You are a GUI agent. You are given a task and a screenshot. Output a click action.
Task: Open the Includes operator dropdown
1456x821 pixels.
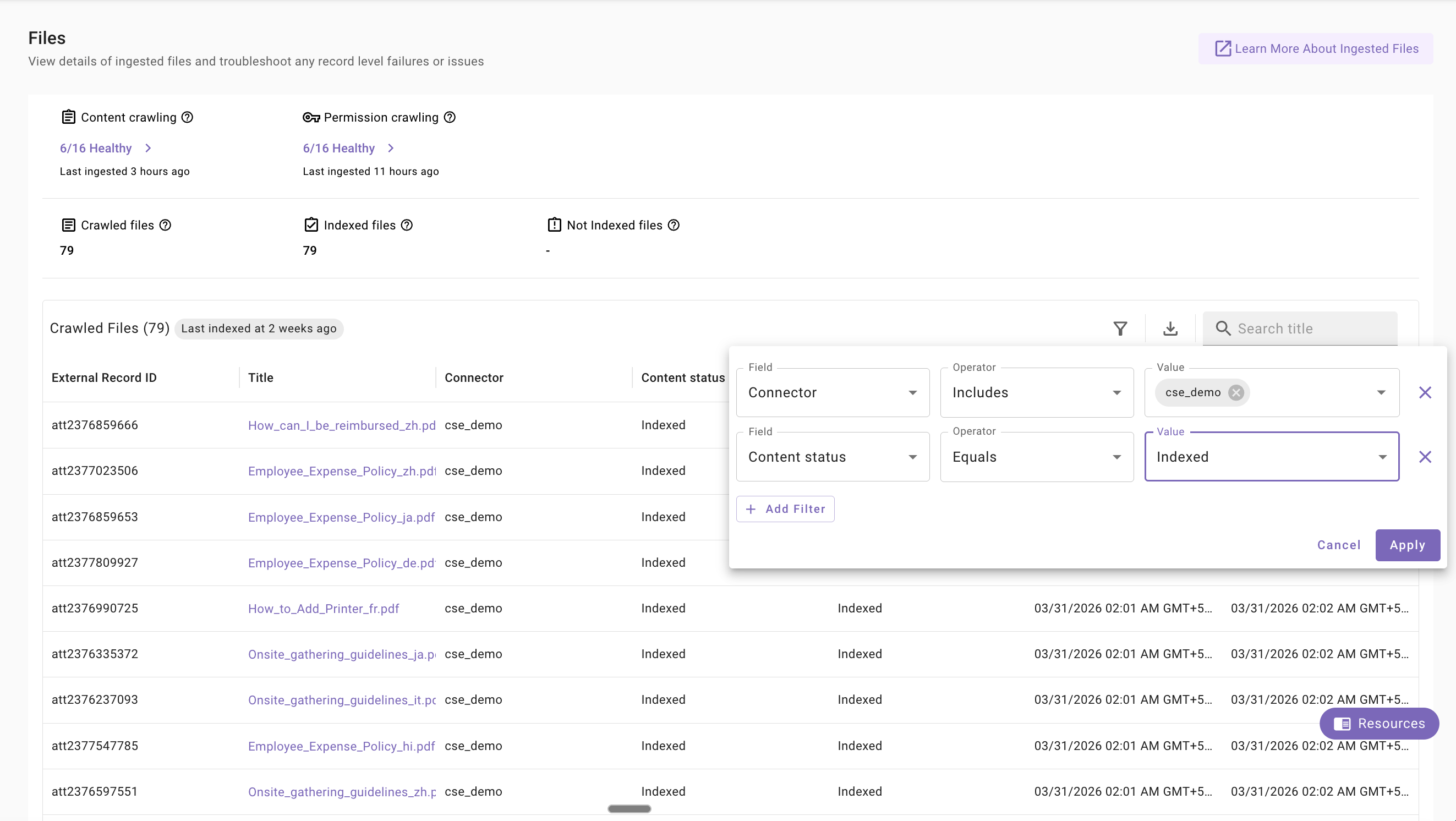click(1037, 393)
